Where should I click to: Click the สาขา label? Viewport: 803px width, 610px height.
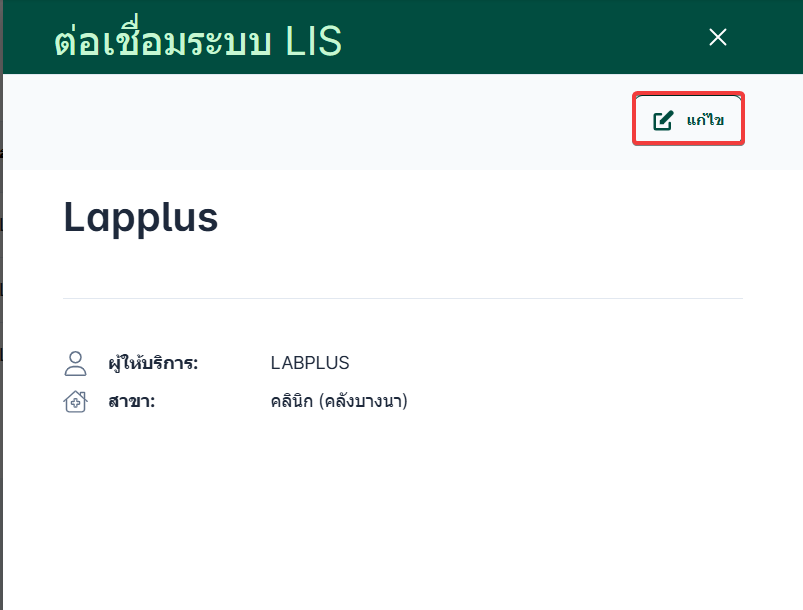coord(131,402)
